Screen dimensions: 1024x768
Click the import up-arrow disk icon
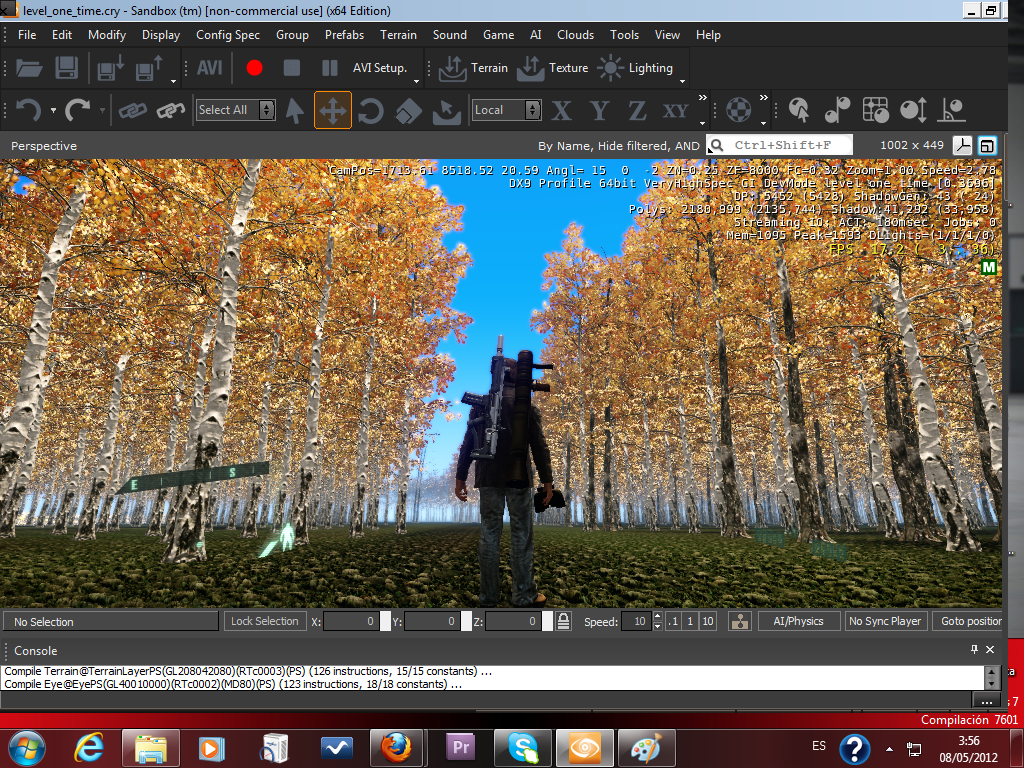(150, 68)
